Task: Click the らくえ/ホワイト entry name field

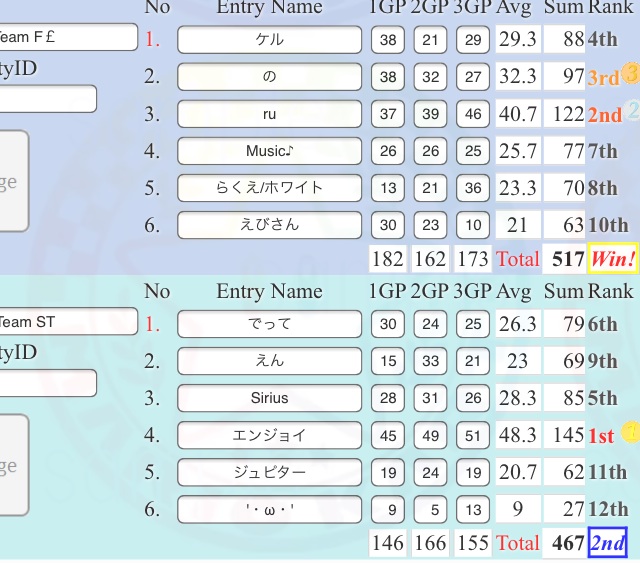Action: (269, 188)
